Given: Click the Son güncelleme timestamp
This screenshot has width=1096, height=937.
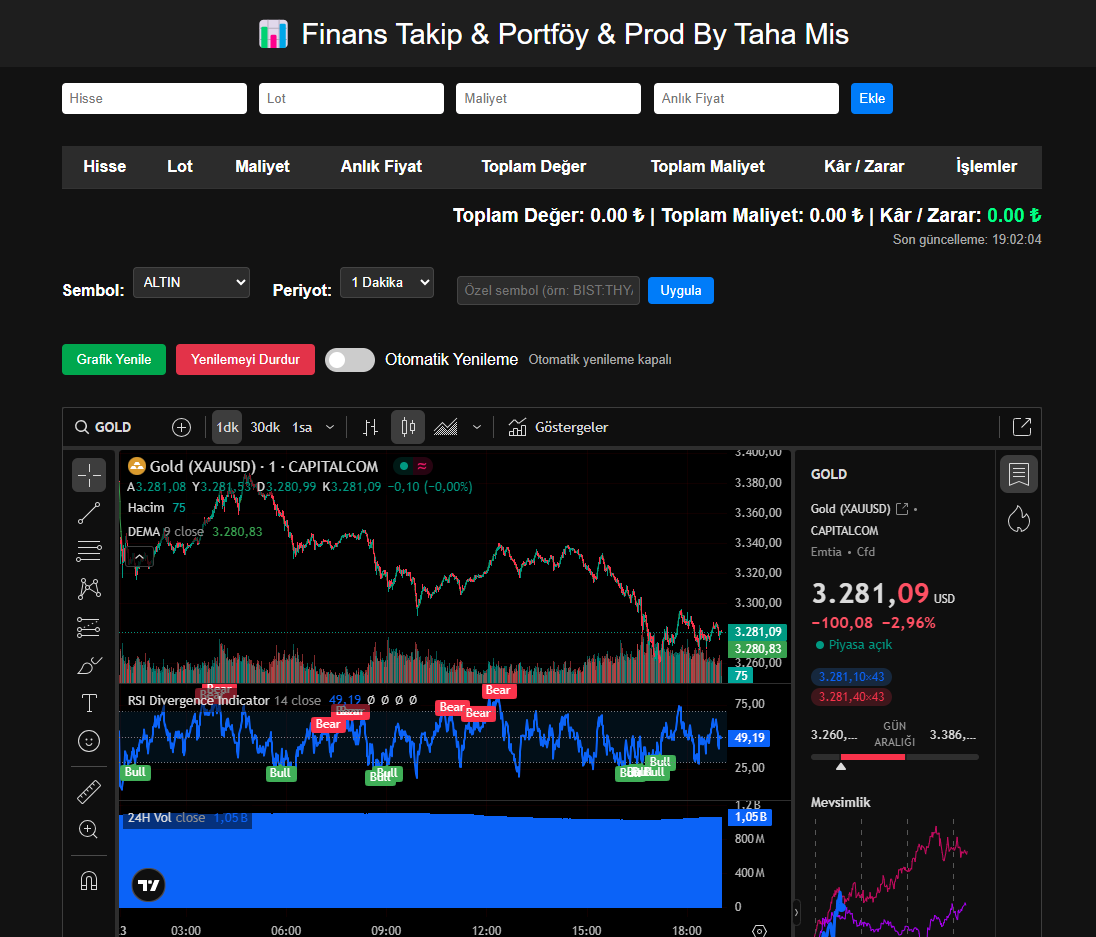Looking at the screenshot, I should coord(967,240).
